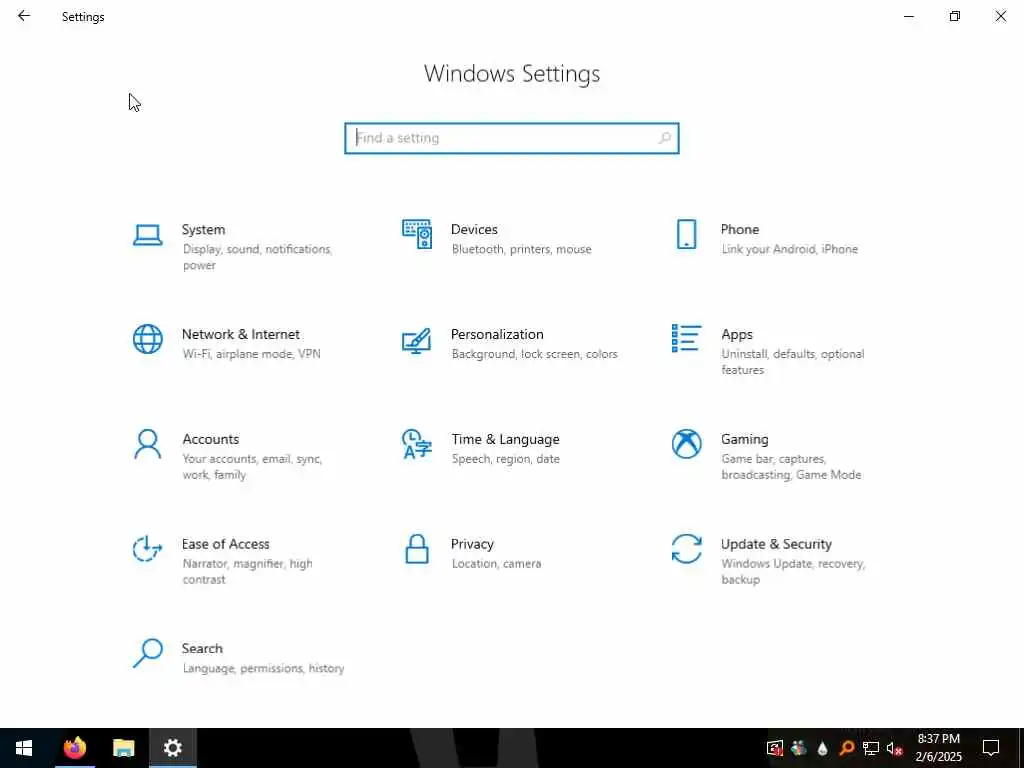1024x768 pixels.
Task: Open the Accounts person icon
Action: (148, 444)
